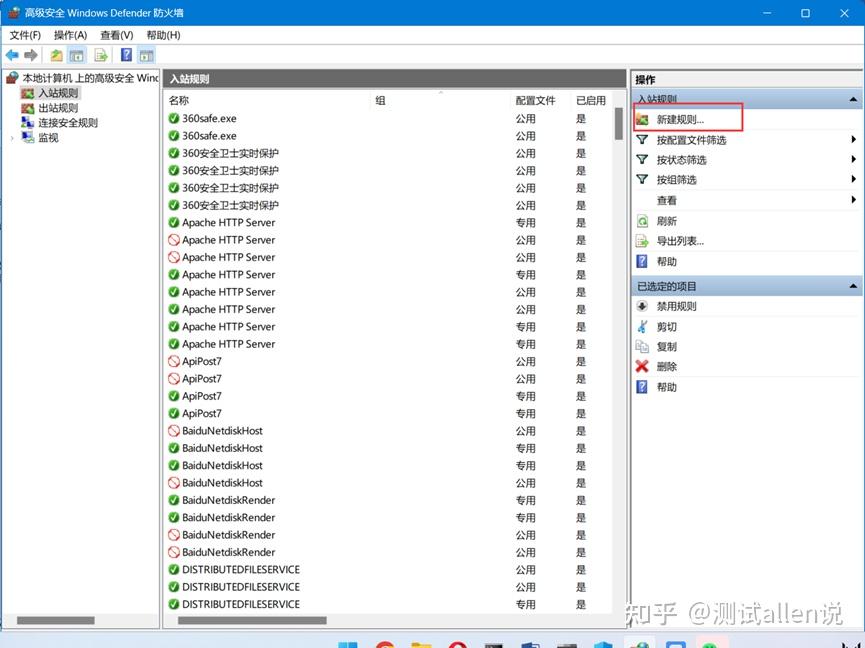Image resolution: width=865 pixels, height=648 pixels.
Task: Click the left tree pane horizontal scrollbar
Action: pyautogui.click(x=56, y=620)
